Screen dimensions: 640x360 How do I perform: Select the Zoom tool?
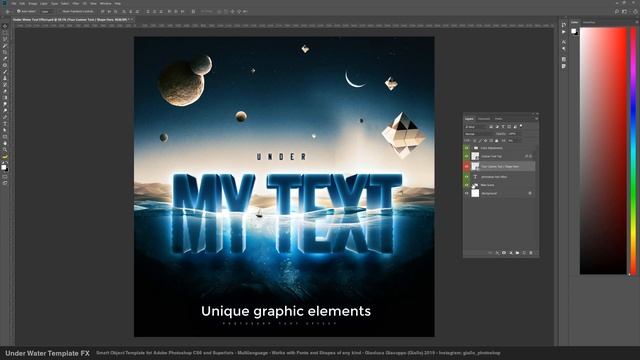5,150
